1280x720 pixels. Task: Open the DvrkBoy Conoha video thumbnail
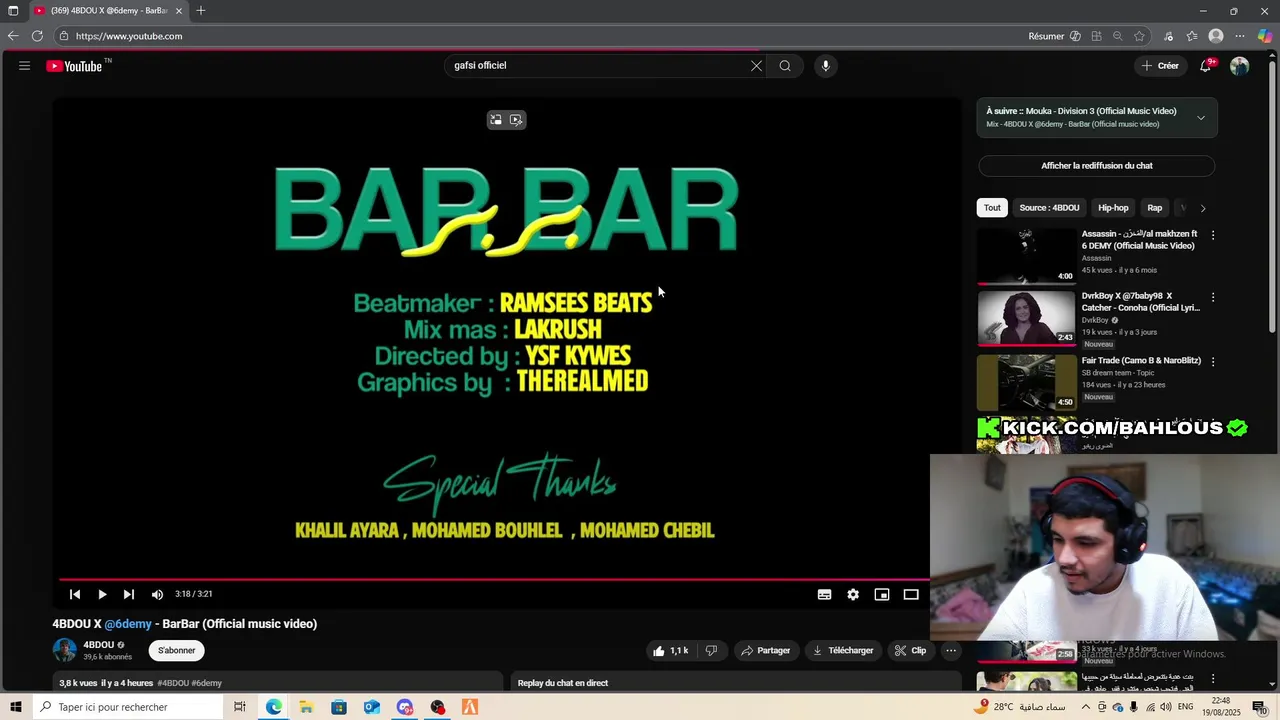1026,318
